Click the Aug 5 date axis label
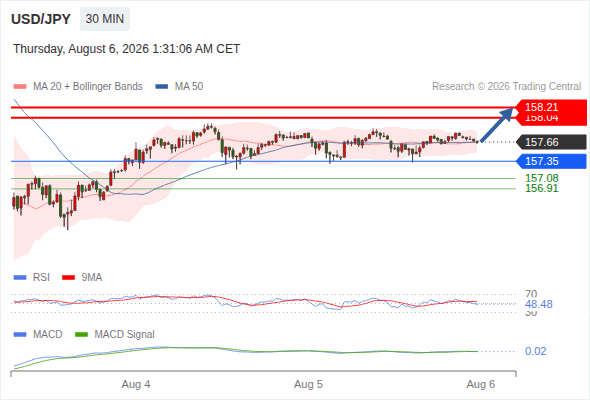Screen dimensions: 590x400 308,385
